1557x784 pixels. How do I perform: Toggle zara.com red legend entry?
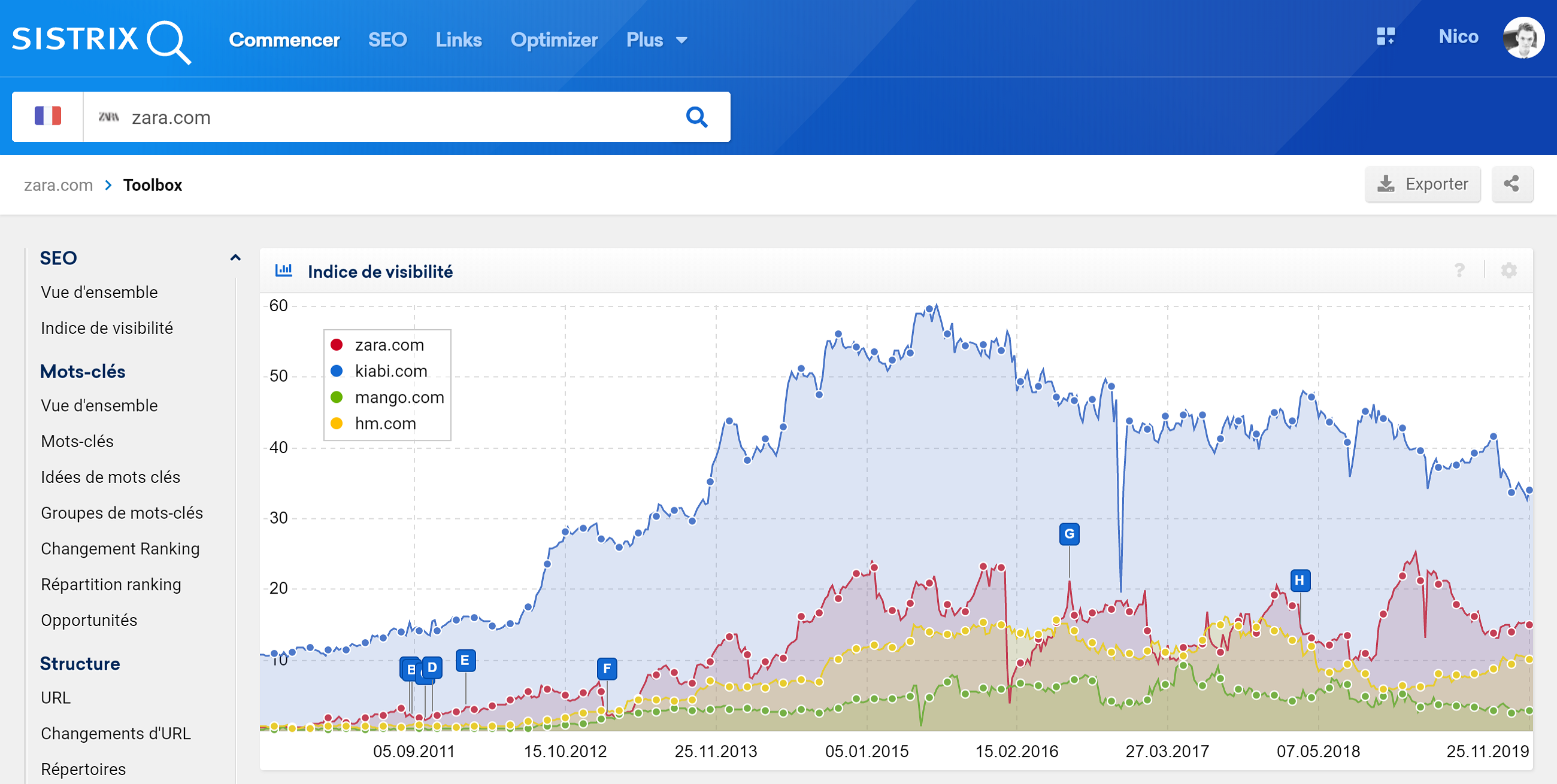pyautogui.click(x=378, y=345)
